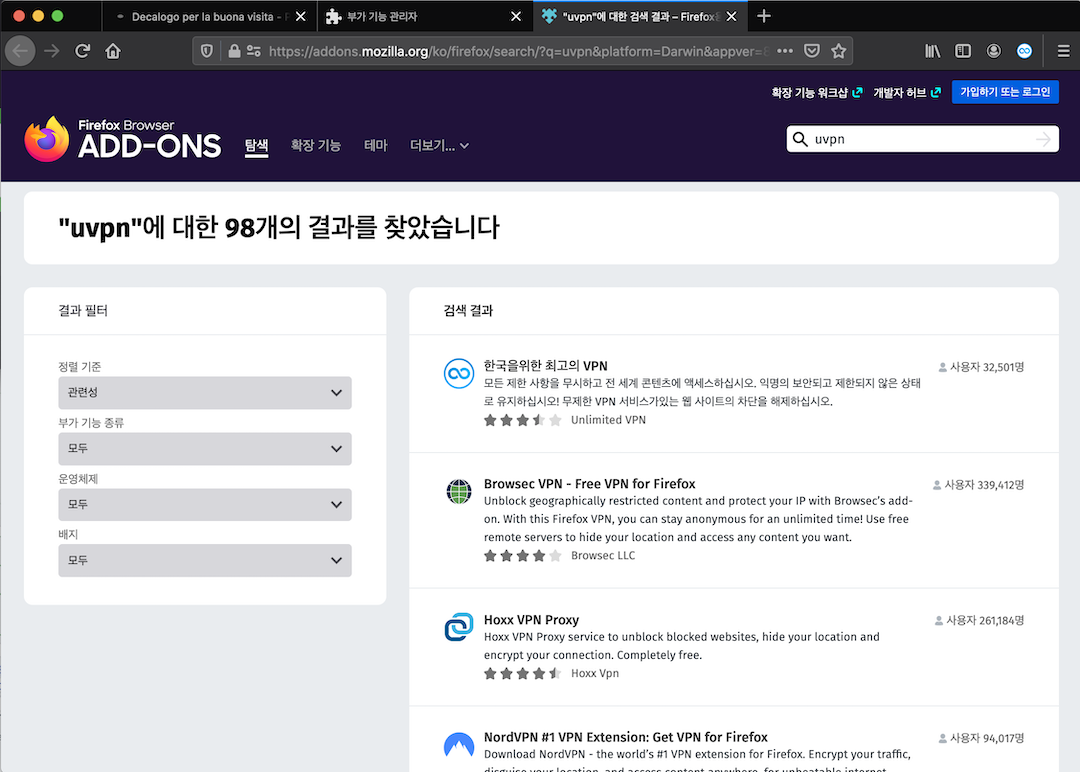Open Browsec VPN - Free VPN for Firefox
1080x772 pixels.
tap(590, 484)
